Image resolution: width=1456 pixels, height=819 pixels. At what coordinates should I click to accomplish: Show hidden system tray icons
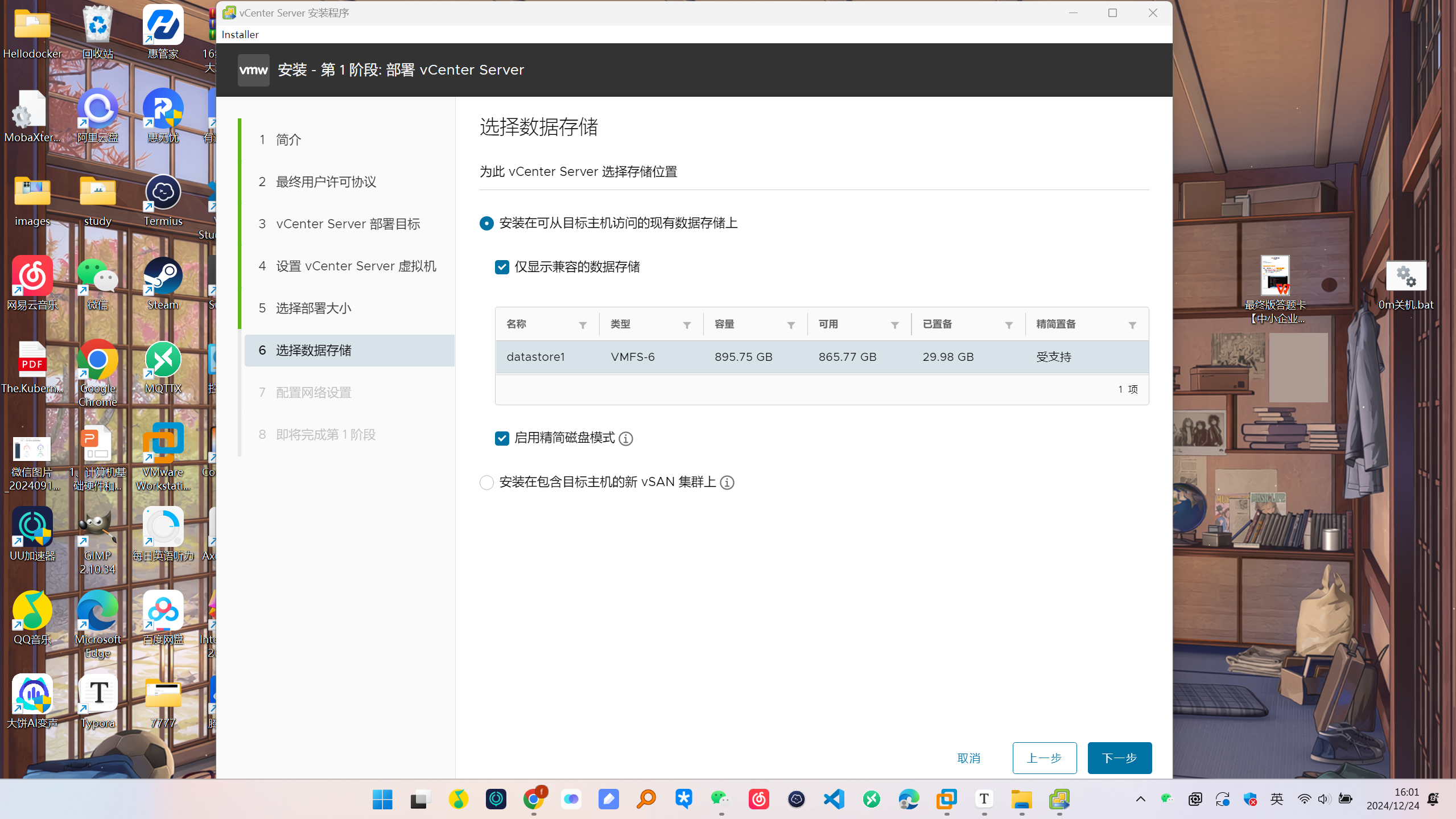(x=1141, y=800)
